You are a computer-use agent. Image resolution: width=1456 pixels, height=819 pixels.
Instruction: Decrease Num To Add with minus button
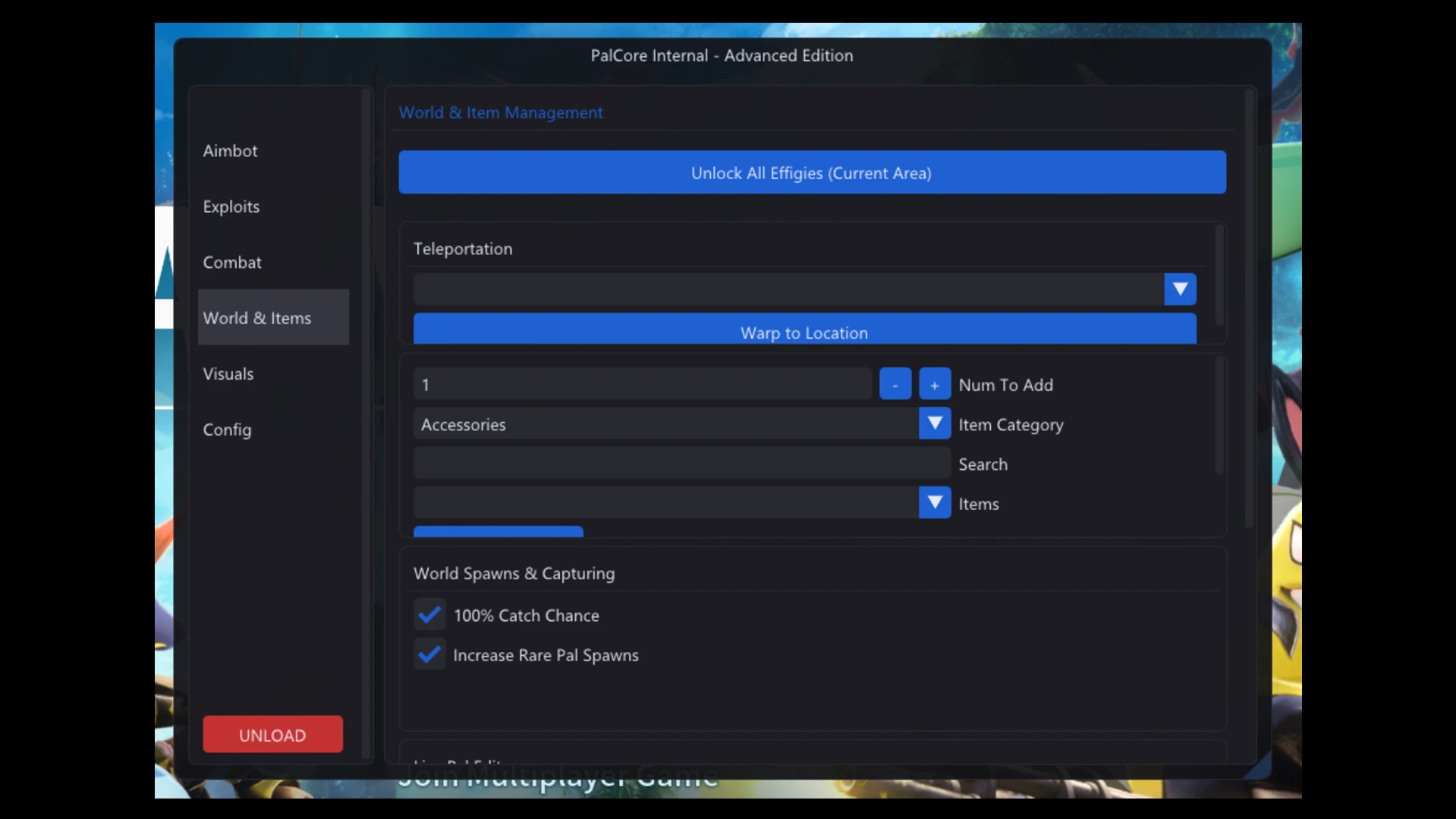895,385
